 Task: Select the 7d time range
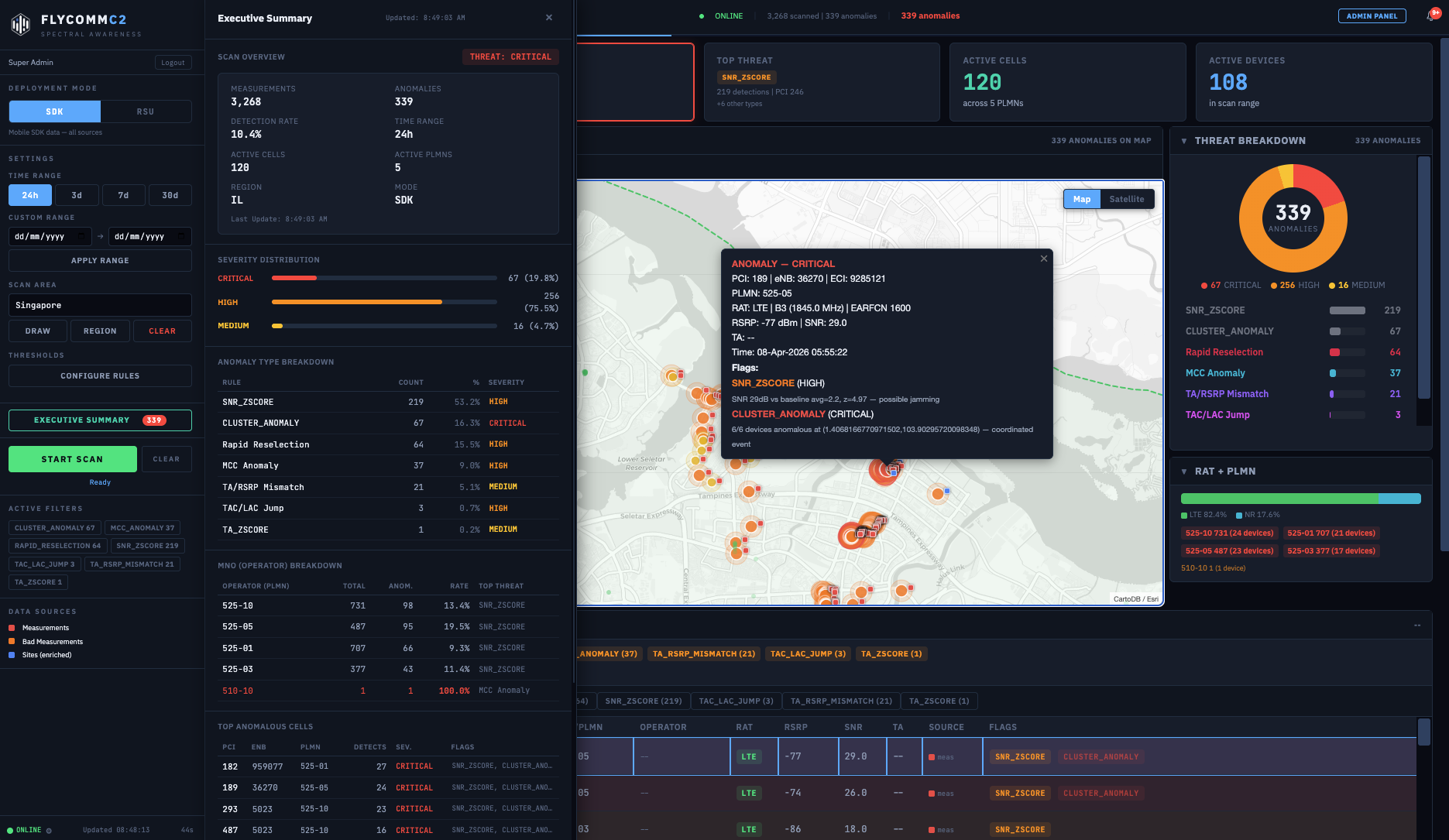pos(123,195)
